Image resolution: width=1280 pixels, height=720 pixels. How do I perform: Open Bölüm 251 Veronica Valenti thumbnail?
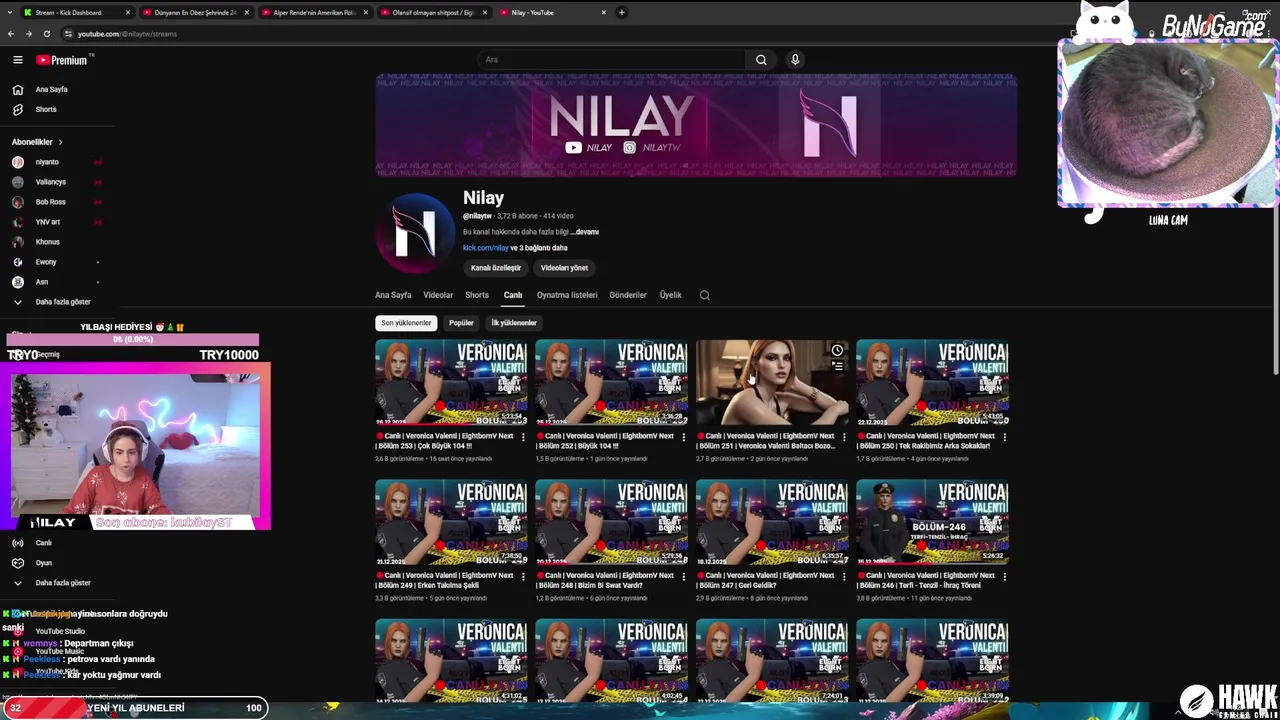(772, 383)
